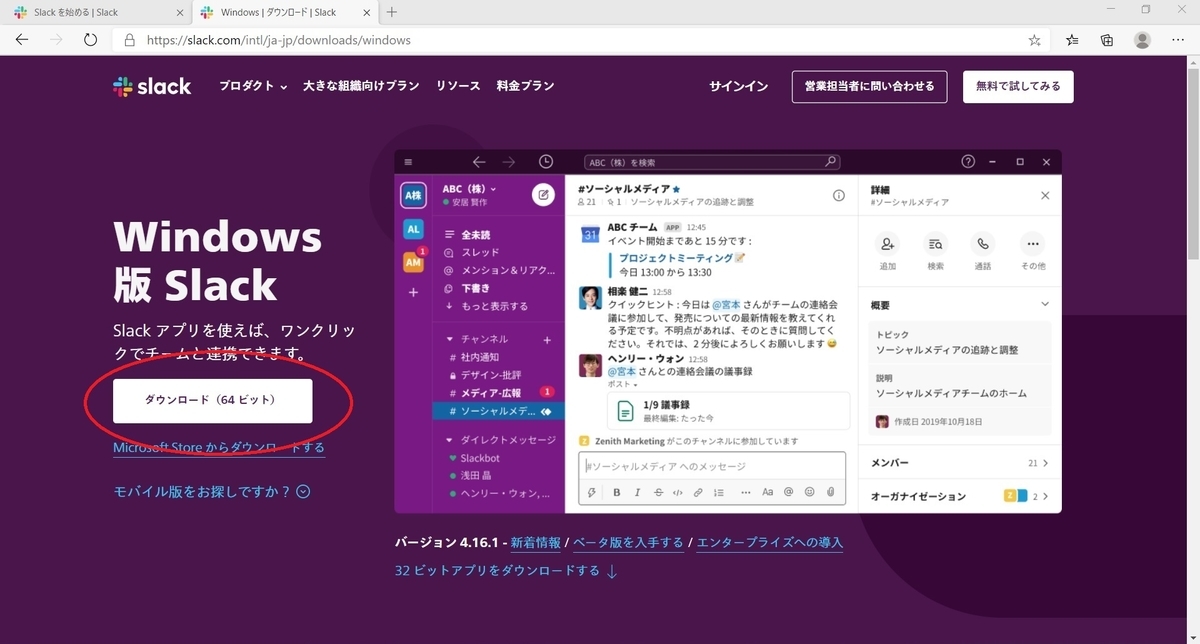Close the 詳細 details panel with X
This screenshot has width=1200, height=644.
point(1045,195)
